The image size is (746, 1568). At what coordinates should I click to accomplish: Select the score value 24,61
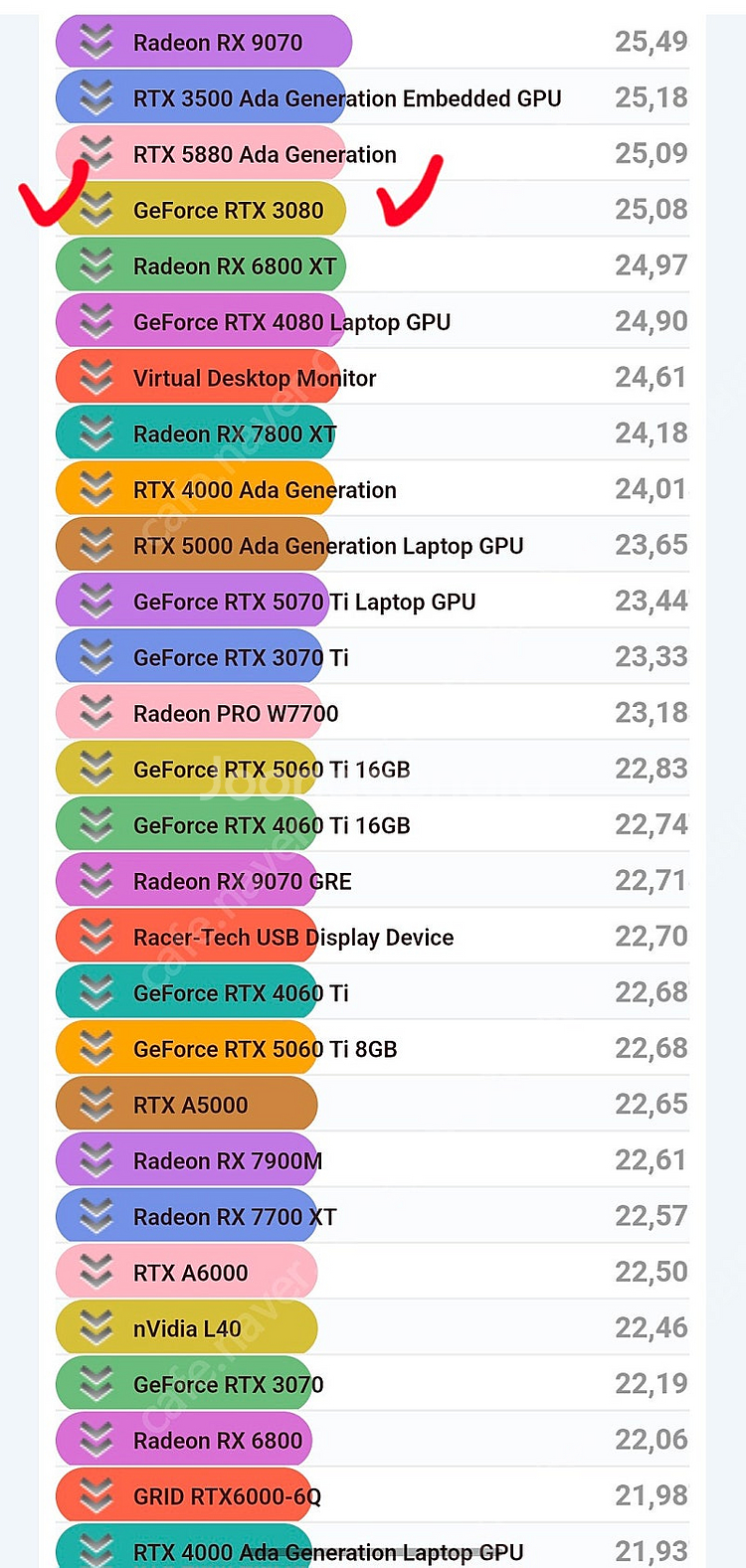652,378
